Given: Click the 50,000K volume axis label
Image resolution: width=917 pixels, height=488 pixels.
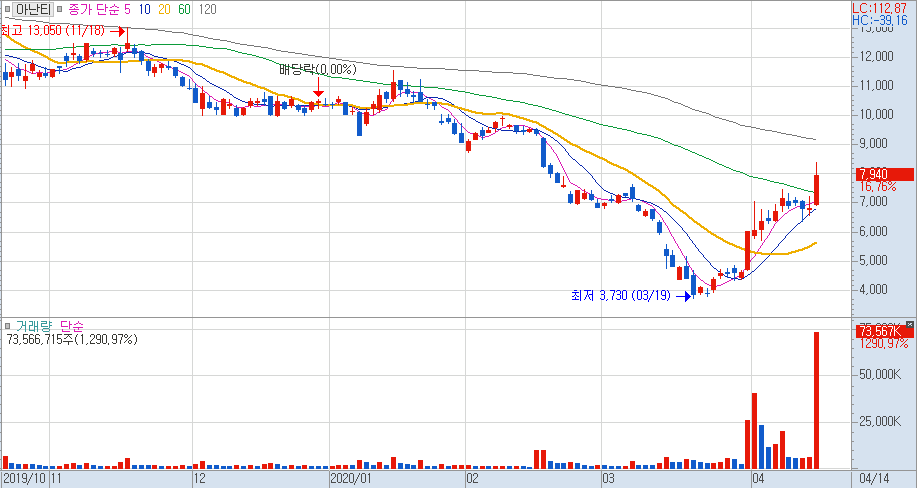Looking at the screenshot, I should [x=880, y=374].
